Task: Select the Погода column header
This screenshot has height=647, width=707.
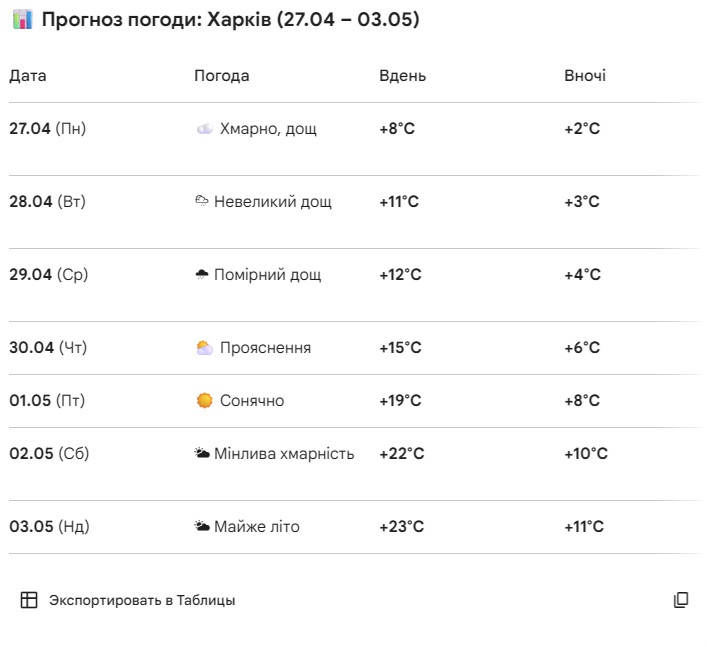Action: click(x=222, y=76)
